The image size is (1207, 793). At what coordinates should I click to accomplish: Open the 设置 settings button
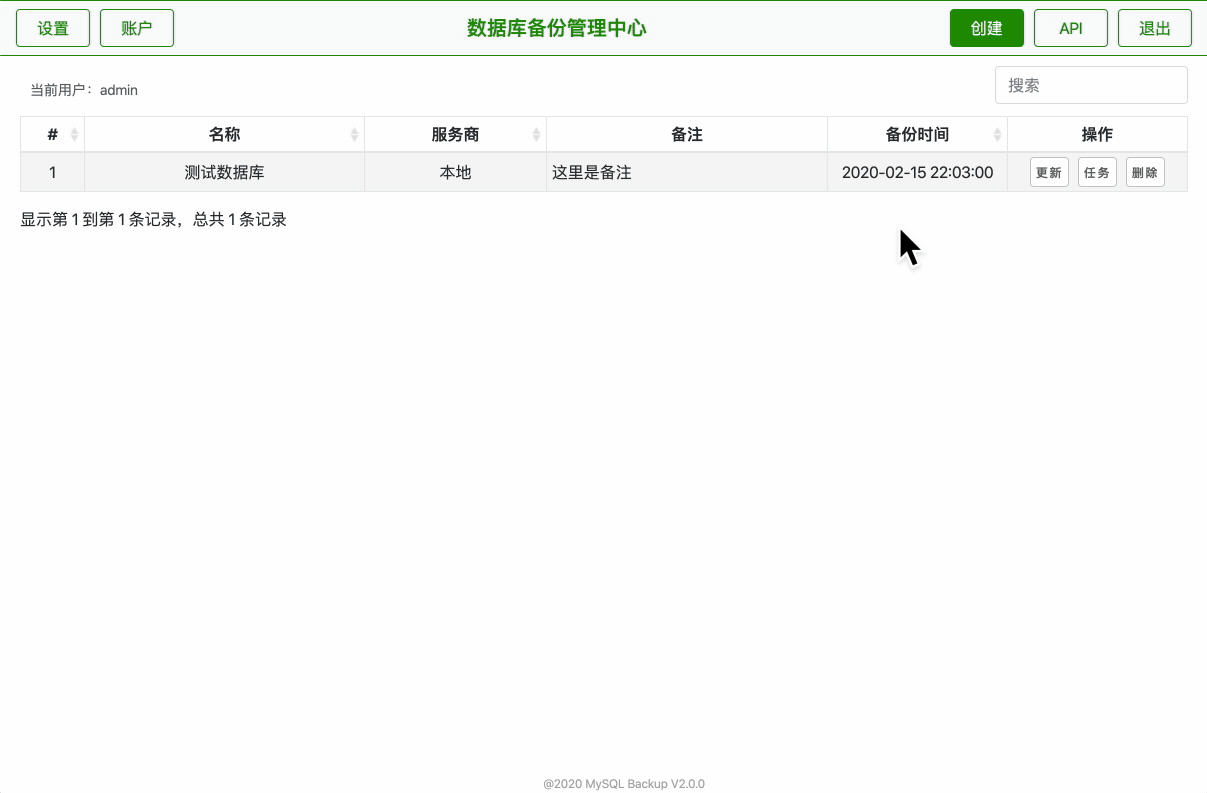pos(53,28)
